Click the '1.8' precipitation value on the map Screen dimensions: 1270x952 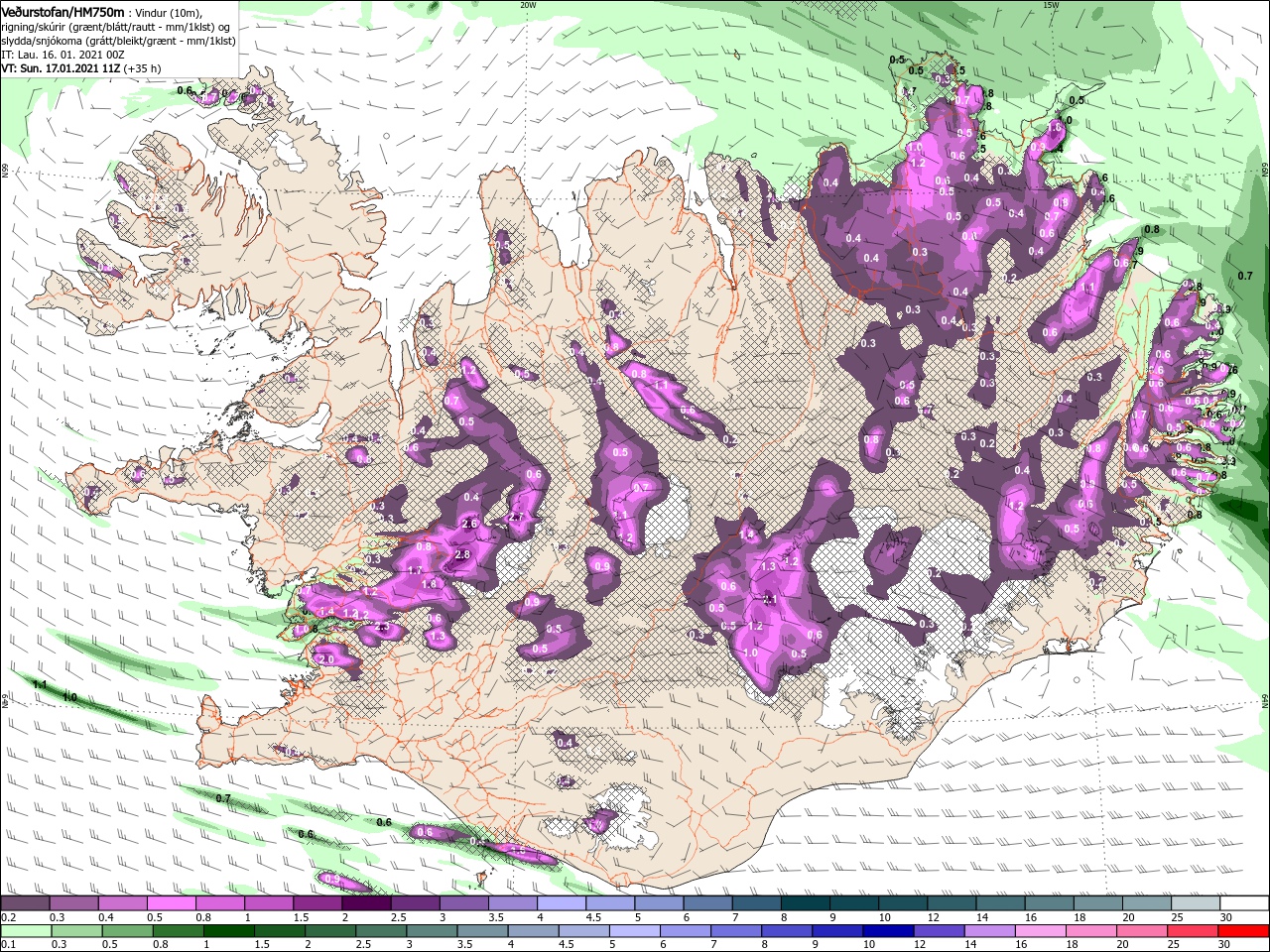point(429,585)
